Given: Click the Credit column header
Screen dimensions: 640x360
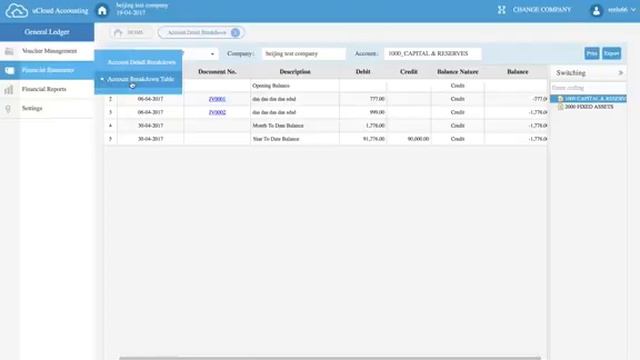Looking at the screenshot, I should click(x=409, y=72).
